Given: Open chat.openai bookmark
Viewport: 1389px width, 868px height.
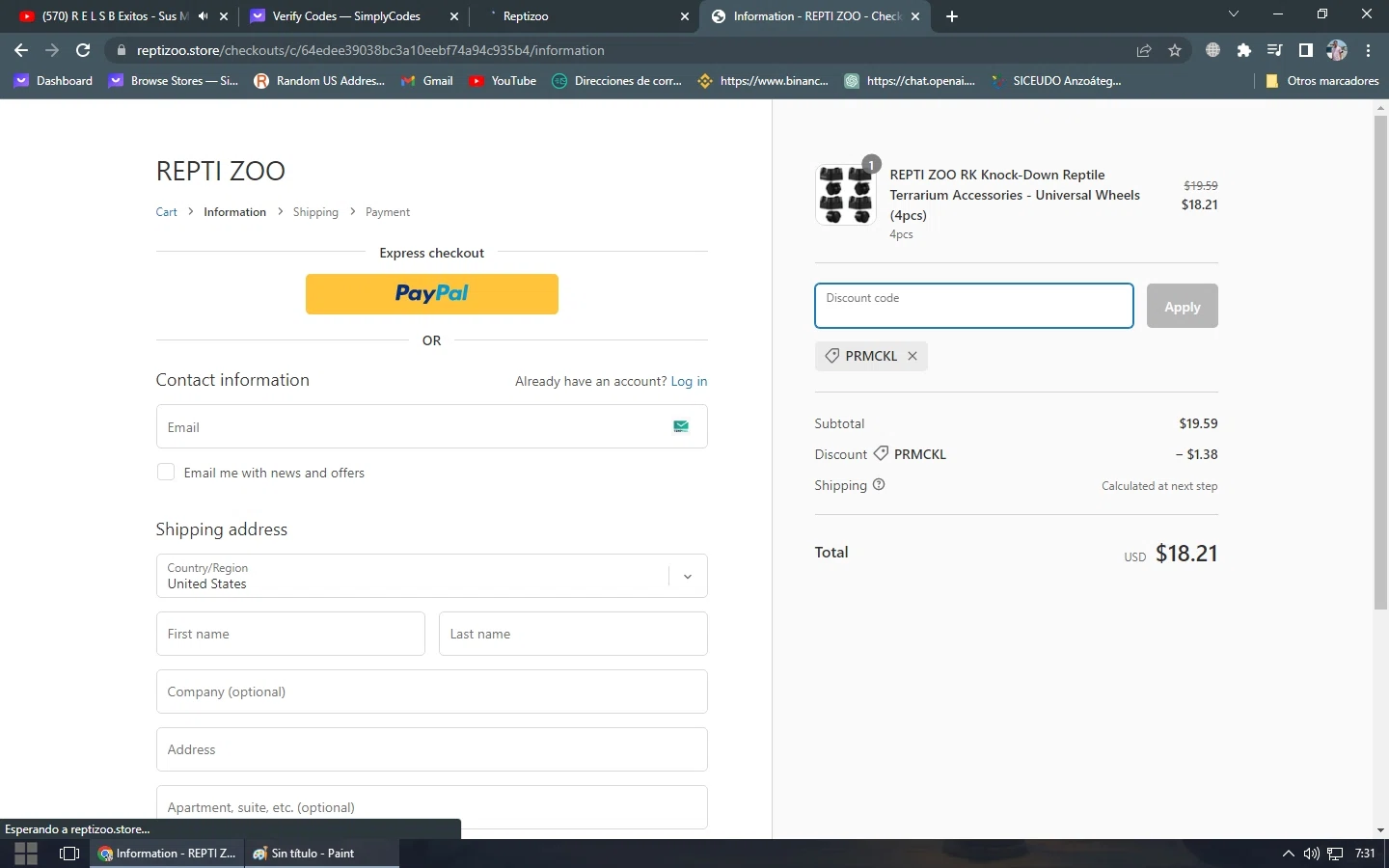Looking at the screenshot, I should pos(910,81).
